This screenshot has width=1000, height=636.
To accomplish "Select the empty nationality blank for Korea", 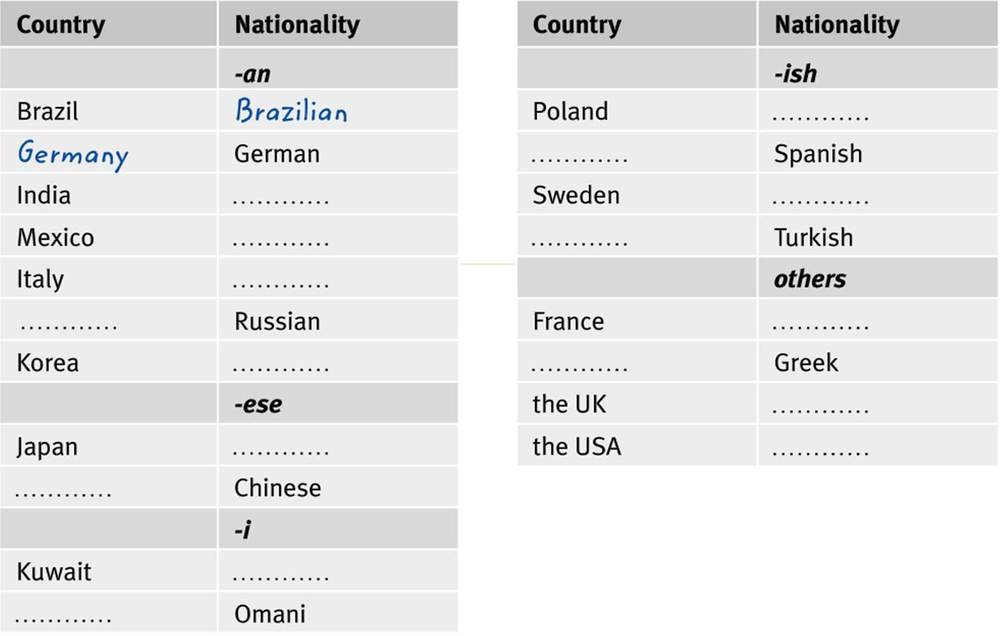I will 281,367.
